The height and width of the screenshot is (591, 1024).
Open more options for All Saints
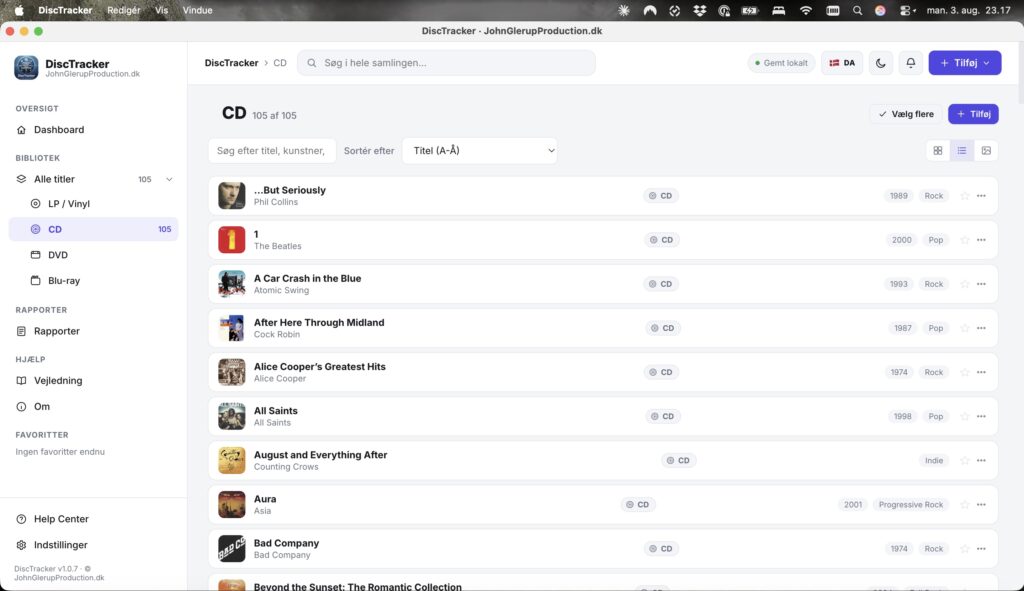981,417
